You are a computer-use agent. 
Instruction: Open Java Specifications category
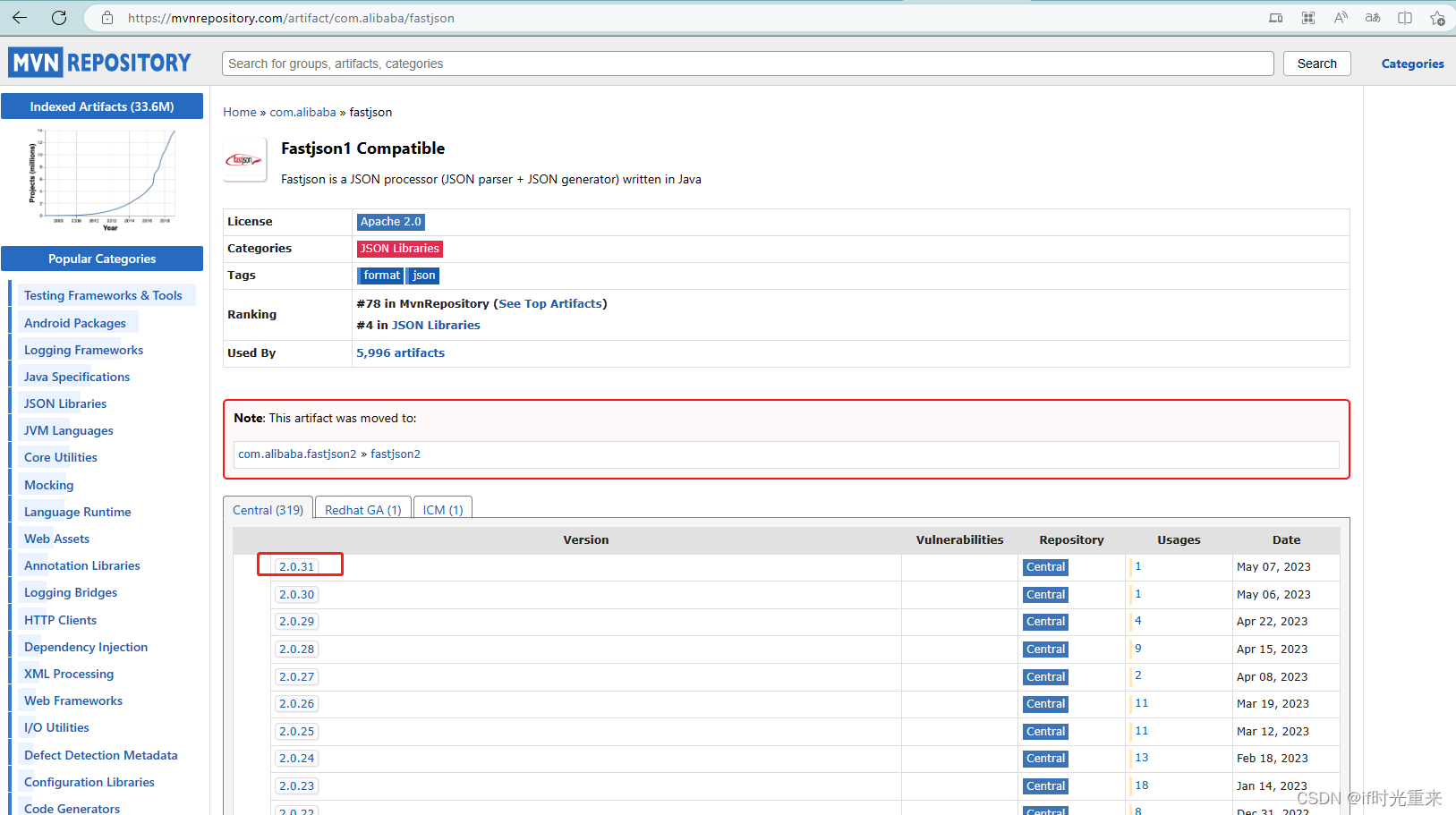tap(77, 377)
